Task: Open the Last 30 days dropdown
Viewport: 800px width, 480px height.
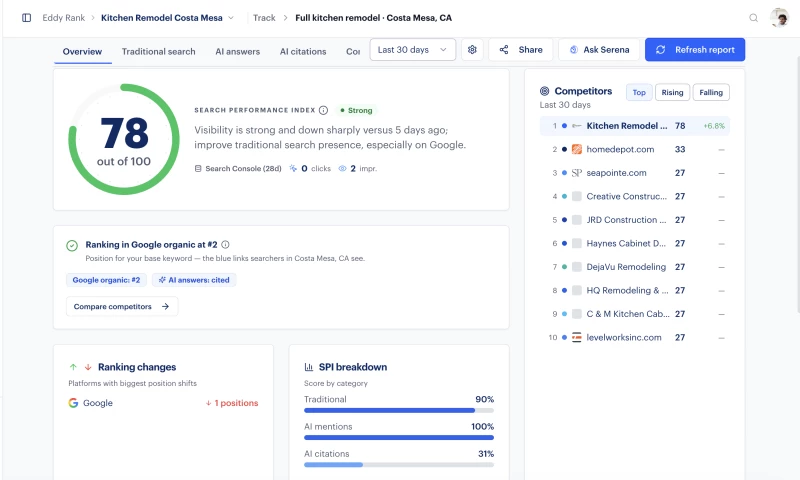Action: click(x=412, y=49)
